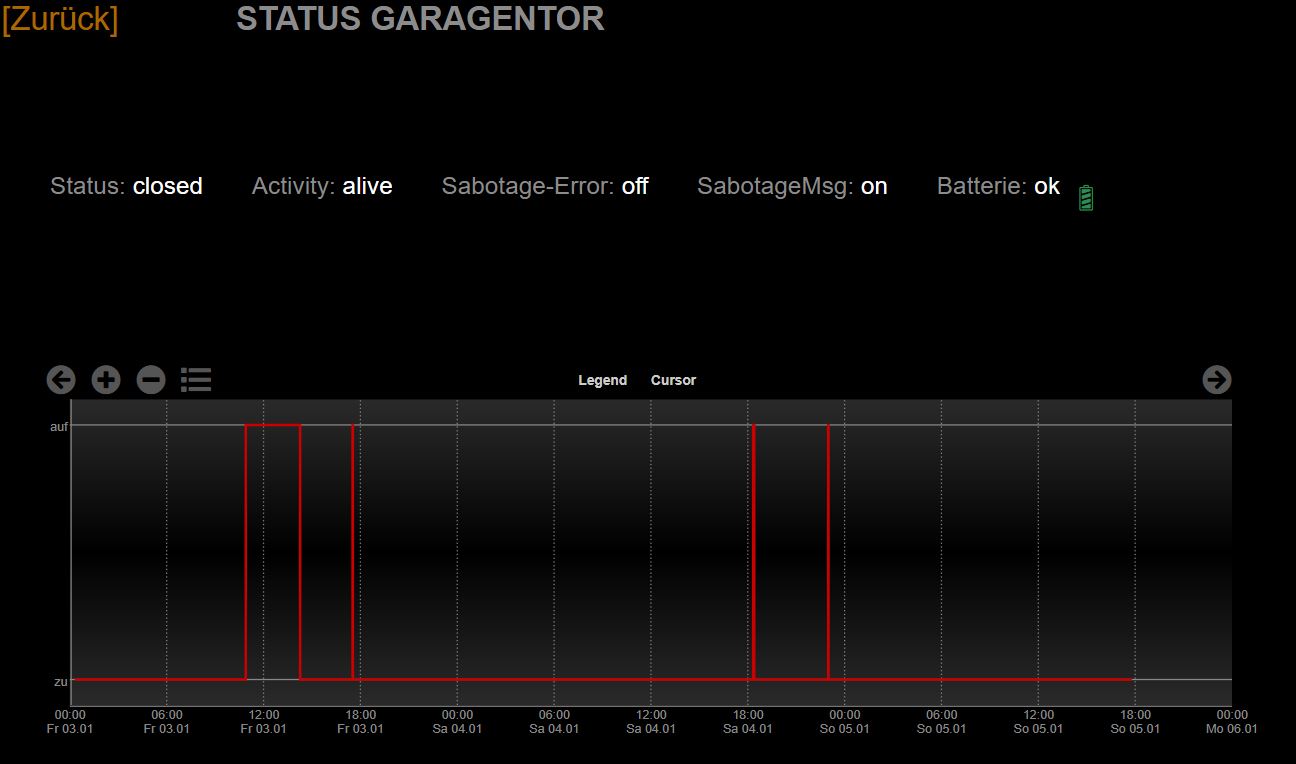Viewport: 1296px width, 764px height.
Task: Open the chart list menu icon
Action: coord(196,380)
